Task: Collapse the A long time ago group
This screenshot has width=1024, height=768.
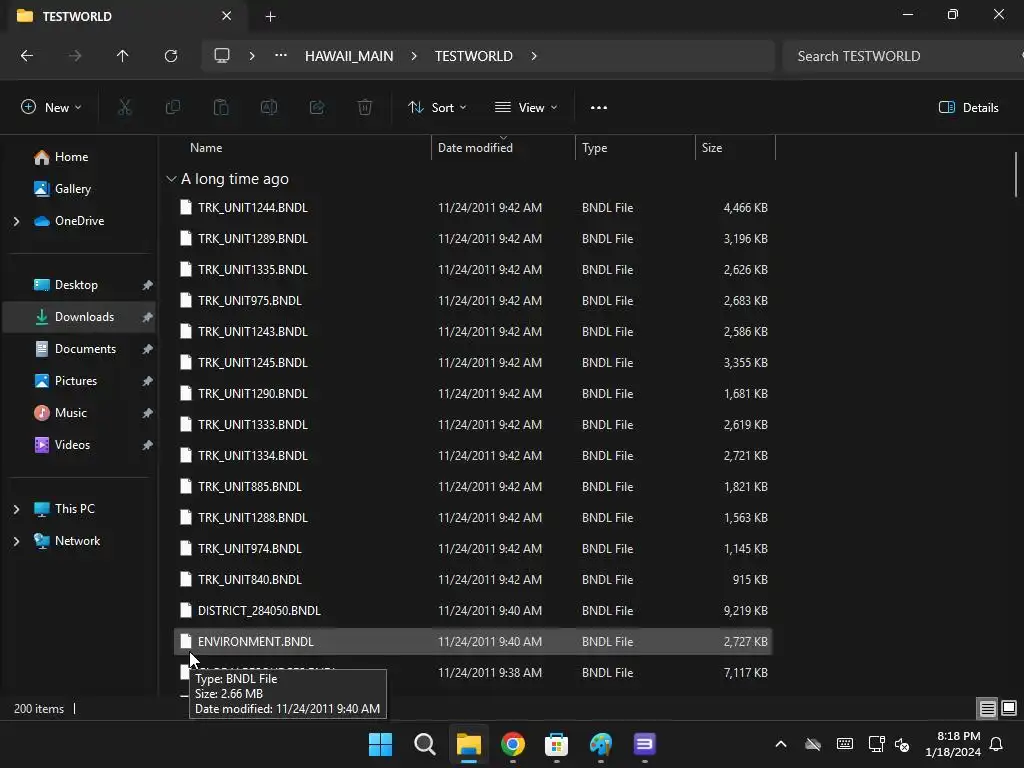Action: (171, 179)
